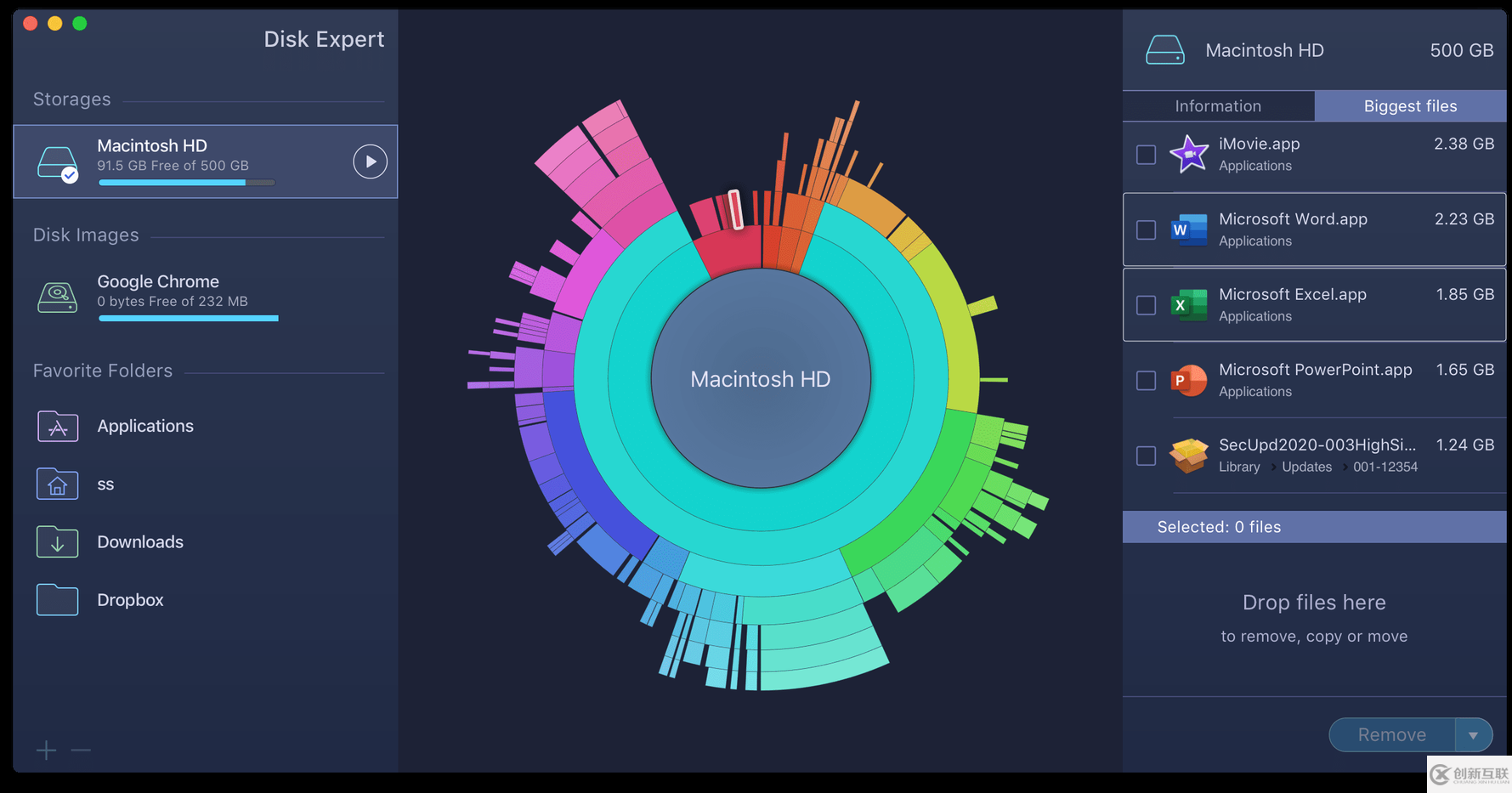
Task: Switch to the Information tab
Action: pyautogui.click(x=1218, y=106)
